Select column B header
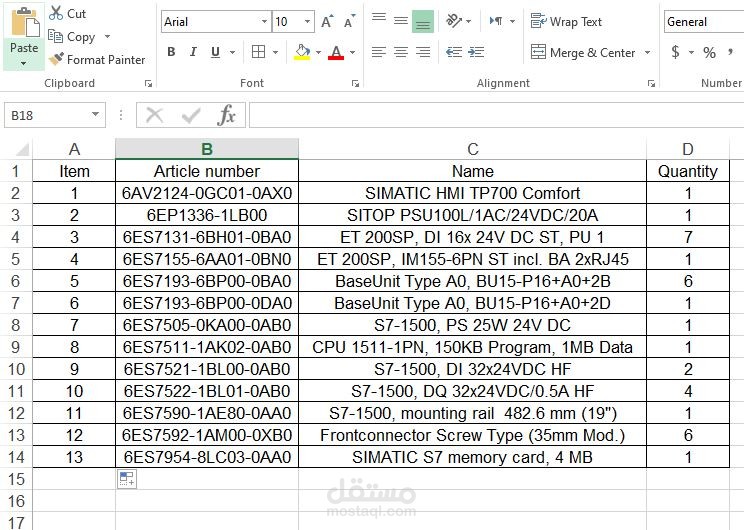Viewport: 744px width, 530px height. pyautogui.click(x=207, y=149)
